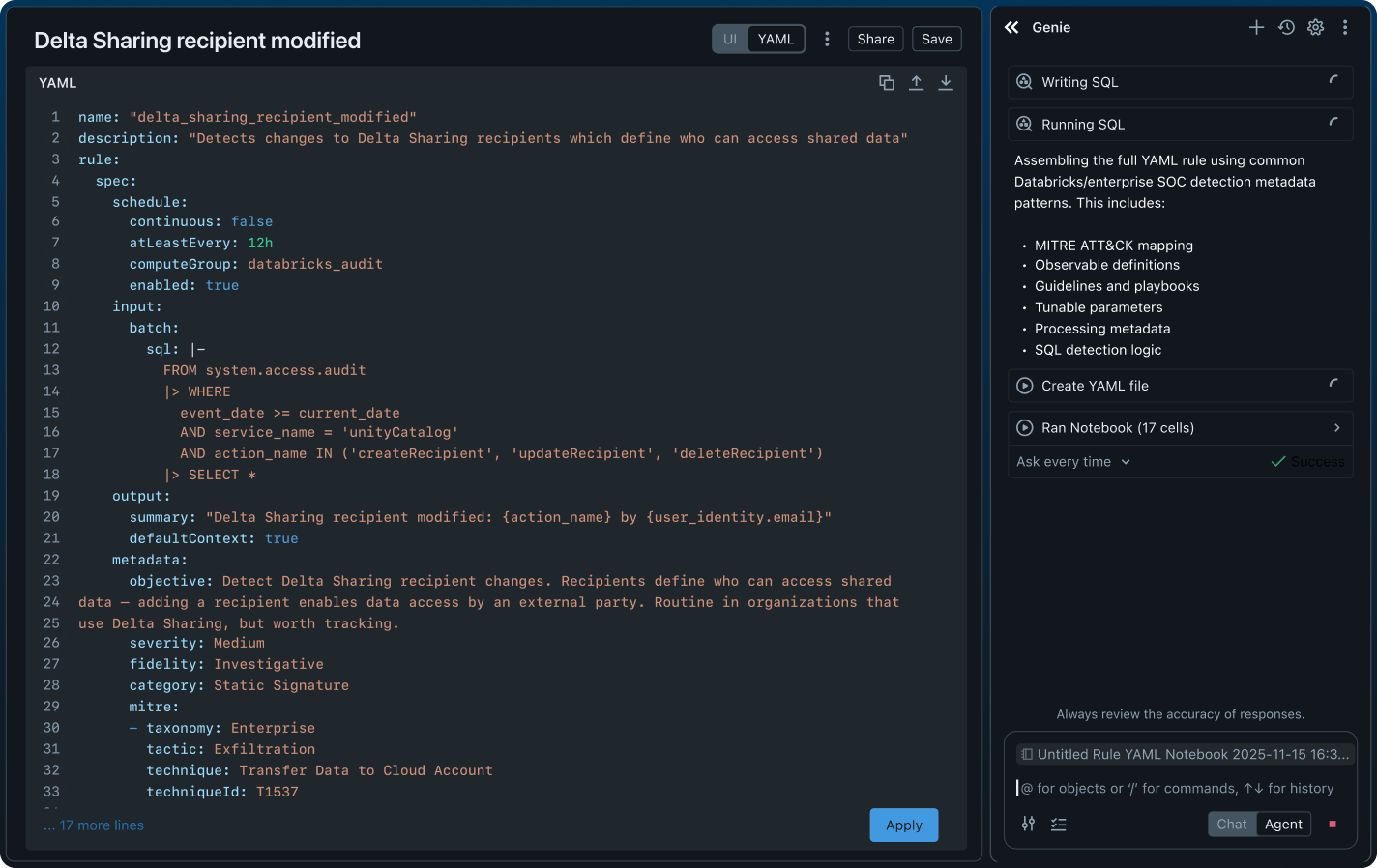Start a new Genie conversation with the plus icon

(1256, 27)
